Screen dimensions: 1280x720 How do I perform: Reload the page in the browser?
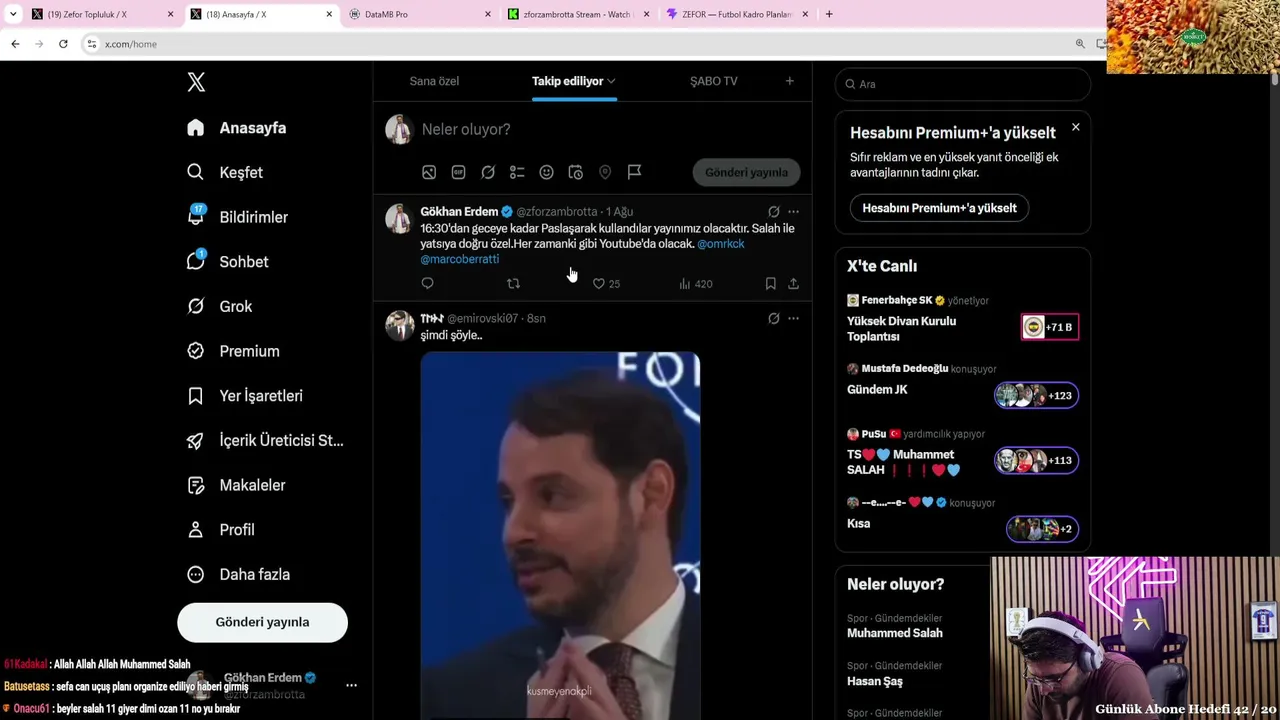[x=63, y=44]
